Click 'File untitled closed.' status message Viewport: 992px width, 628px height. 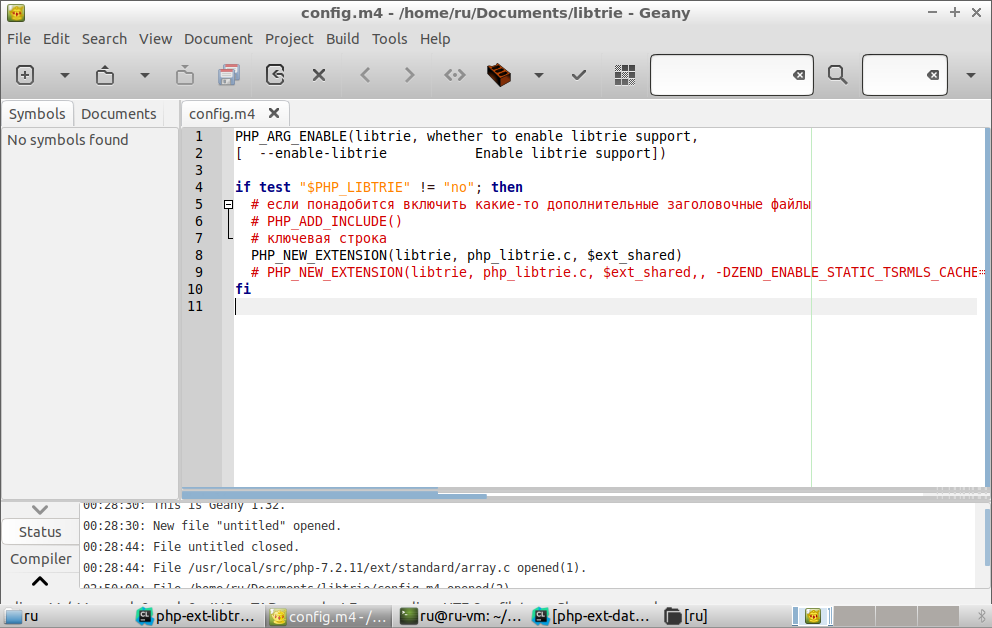[190, 546]
